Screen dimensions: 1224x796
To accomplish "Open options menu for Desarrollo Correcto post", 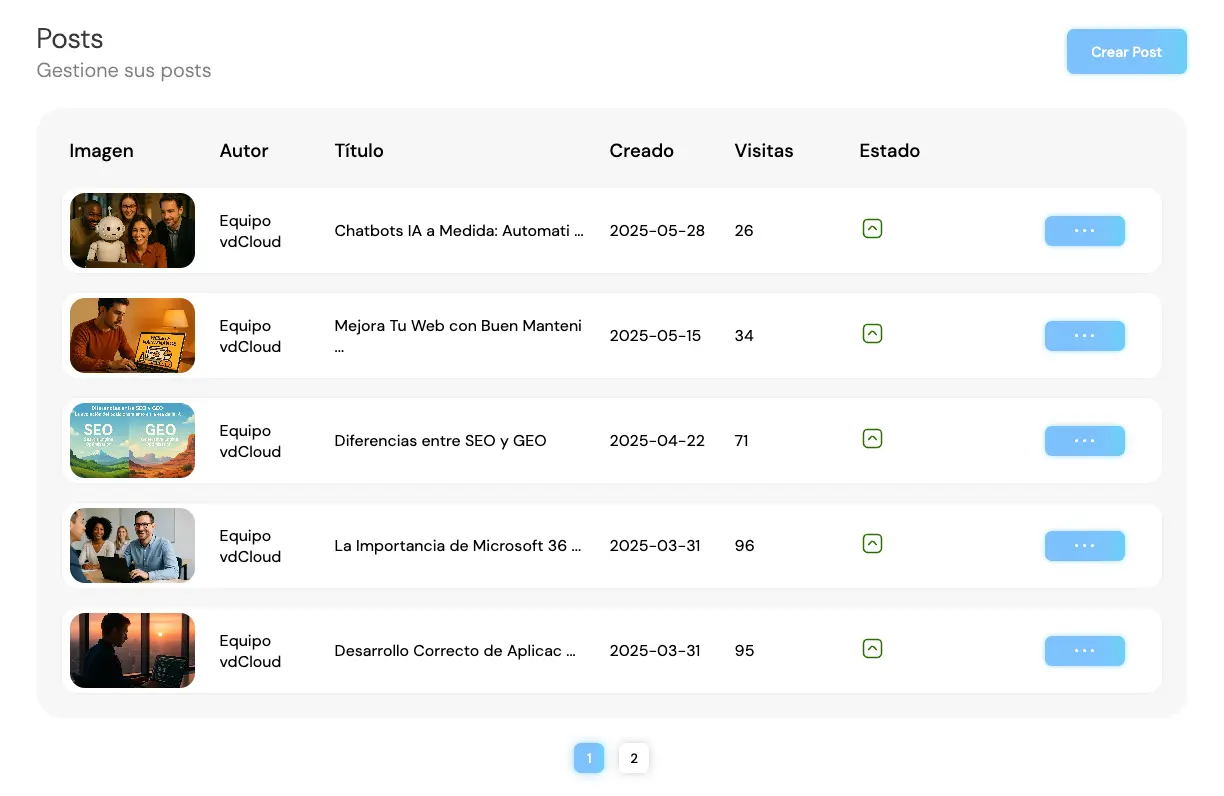I will click(x=1084, y=651).
